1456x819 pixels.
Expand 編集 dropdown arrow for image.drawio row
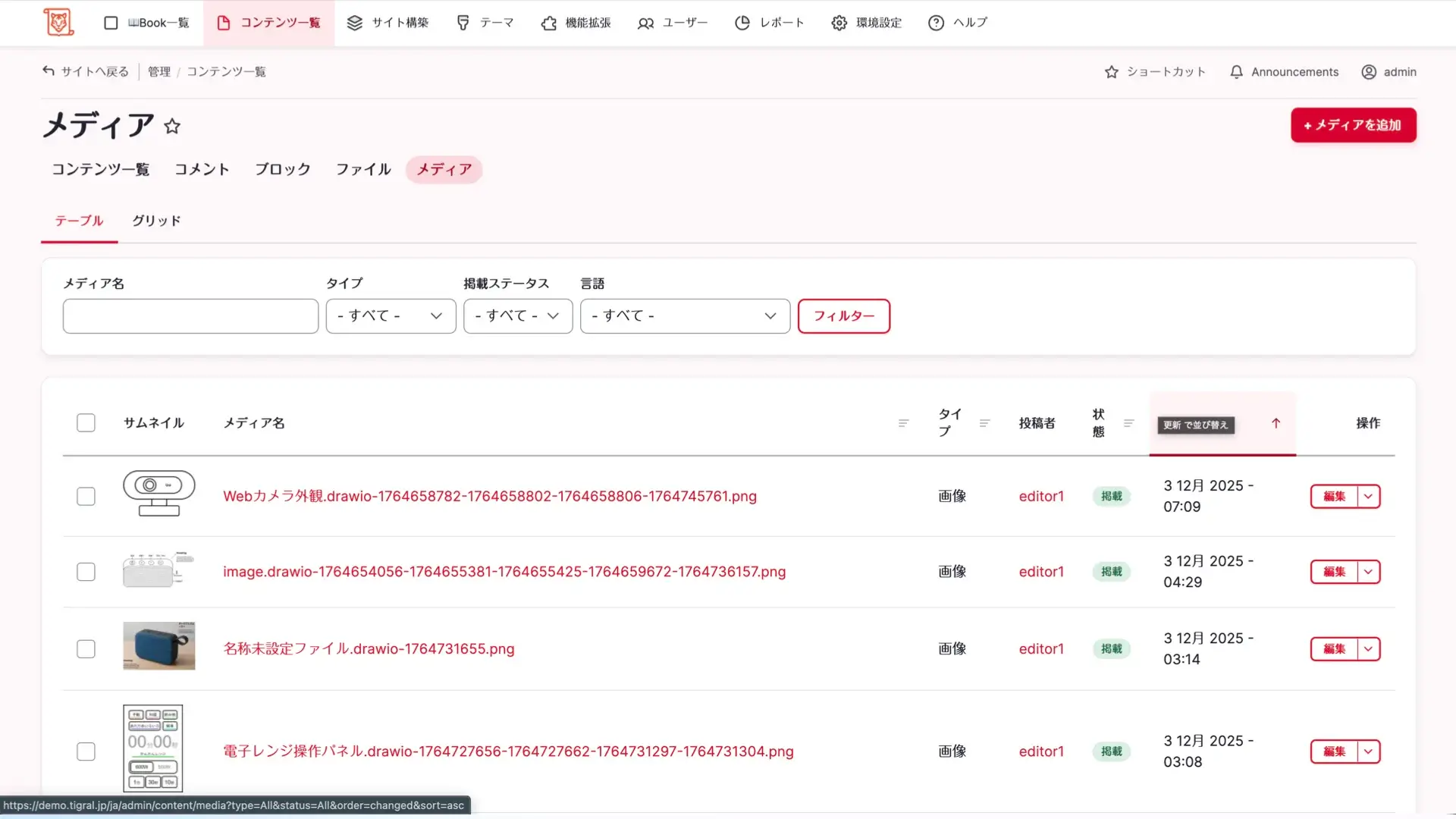[1368, 572]
